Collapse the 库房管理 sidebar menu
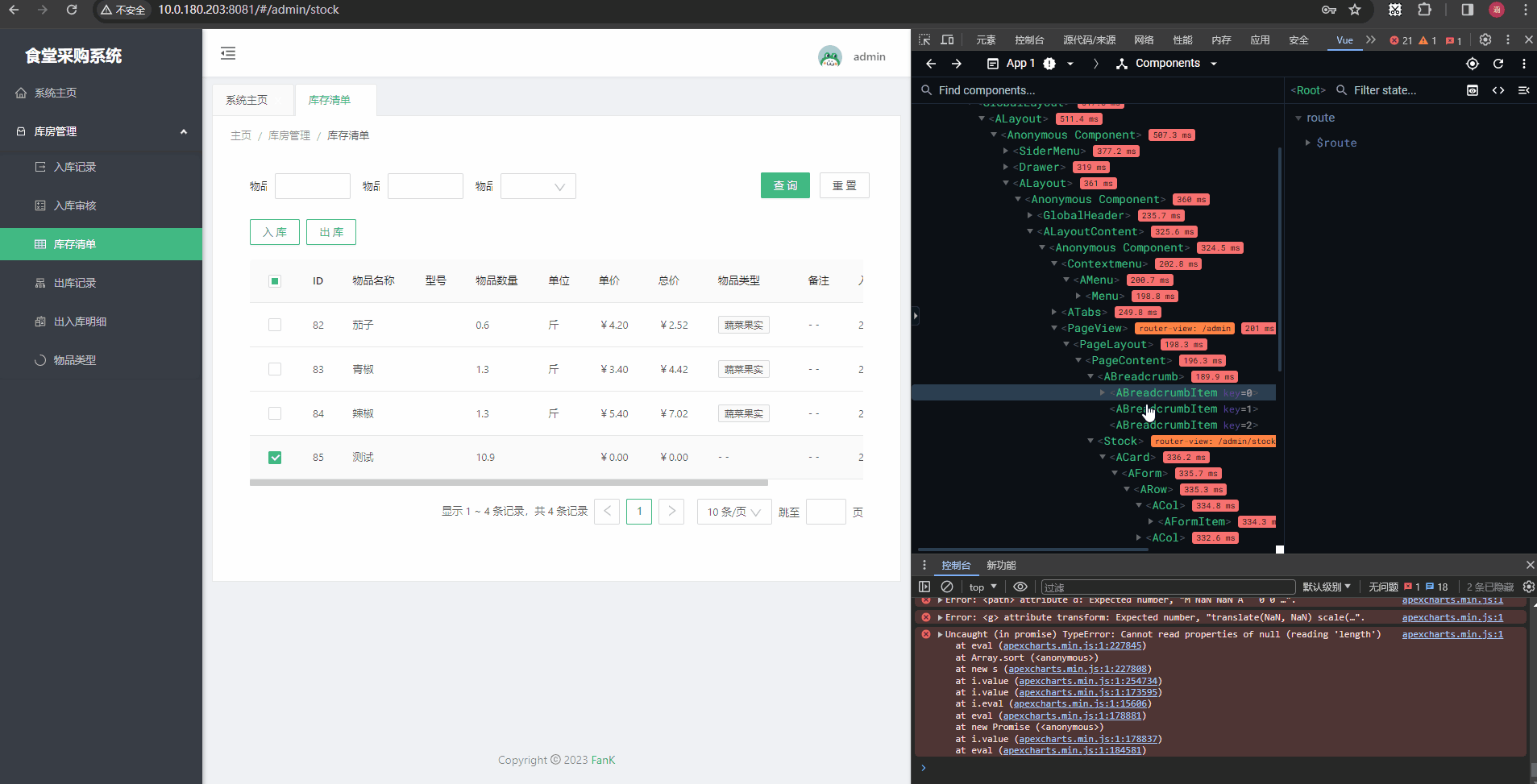Viewport: 1537px width, 784px height. [x=101, y=131]
